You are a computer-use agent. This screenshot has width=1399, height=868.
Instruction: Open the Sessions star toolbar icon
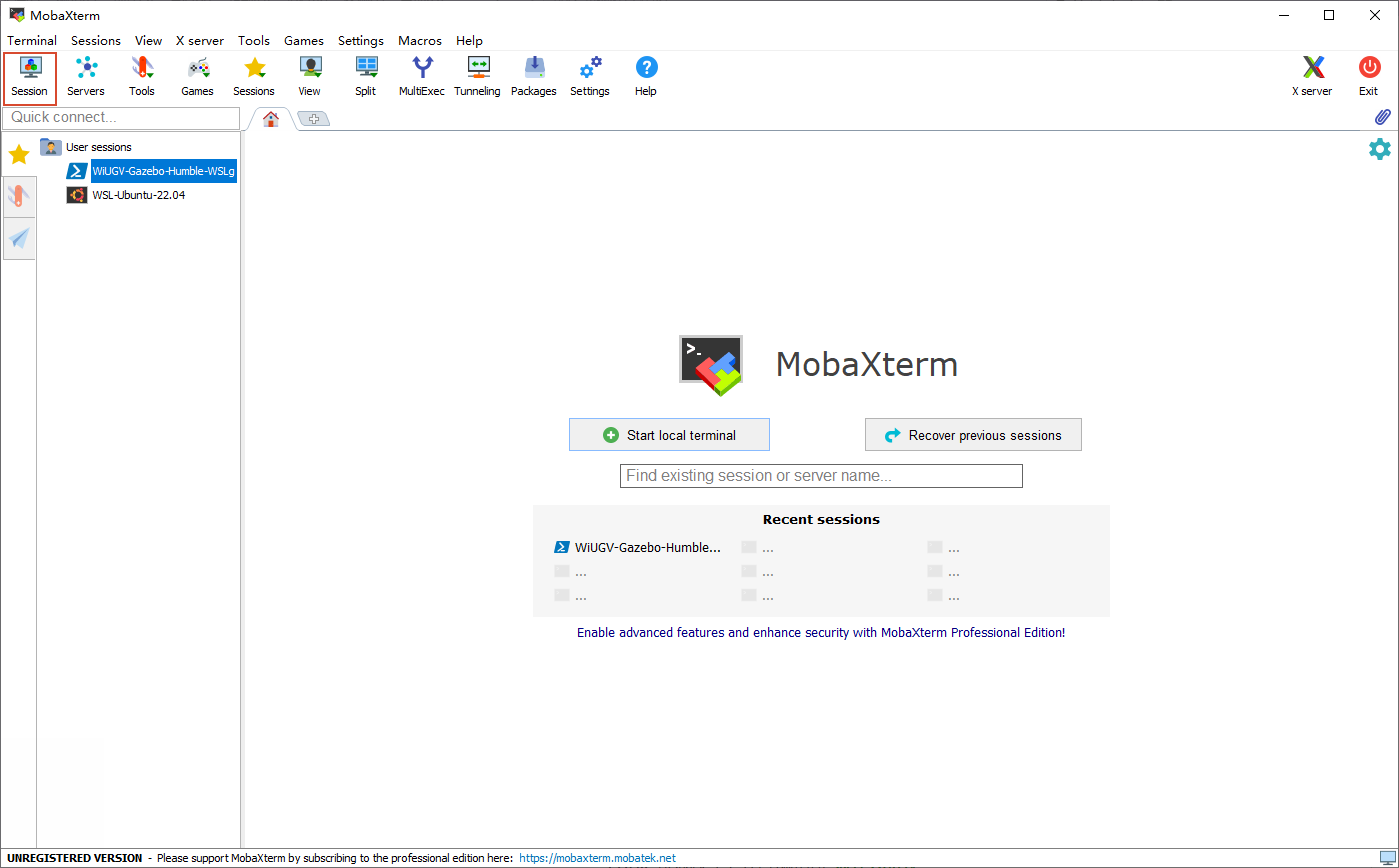coord(254,78)
